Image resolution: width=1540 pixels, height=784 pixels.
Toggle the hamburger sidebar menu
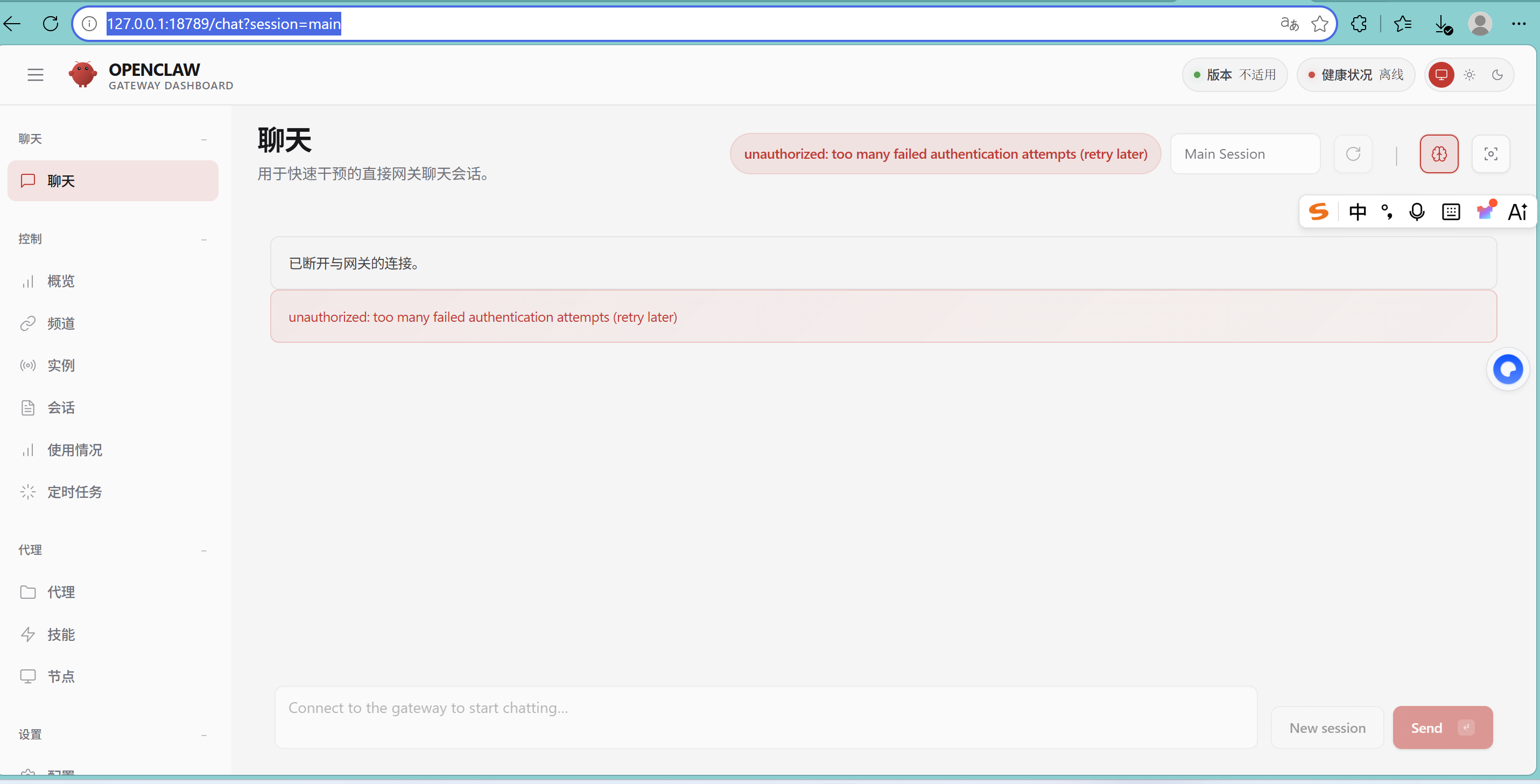click(36, 75)
